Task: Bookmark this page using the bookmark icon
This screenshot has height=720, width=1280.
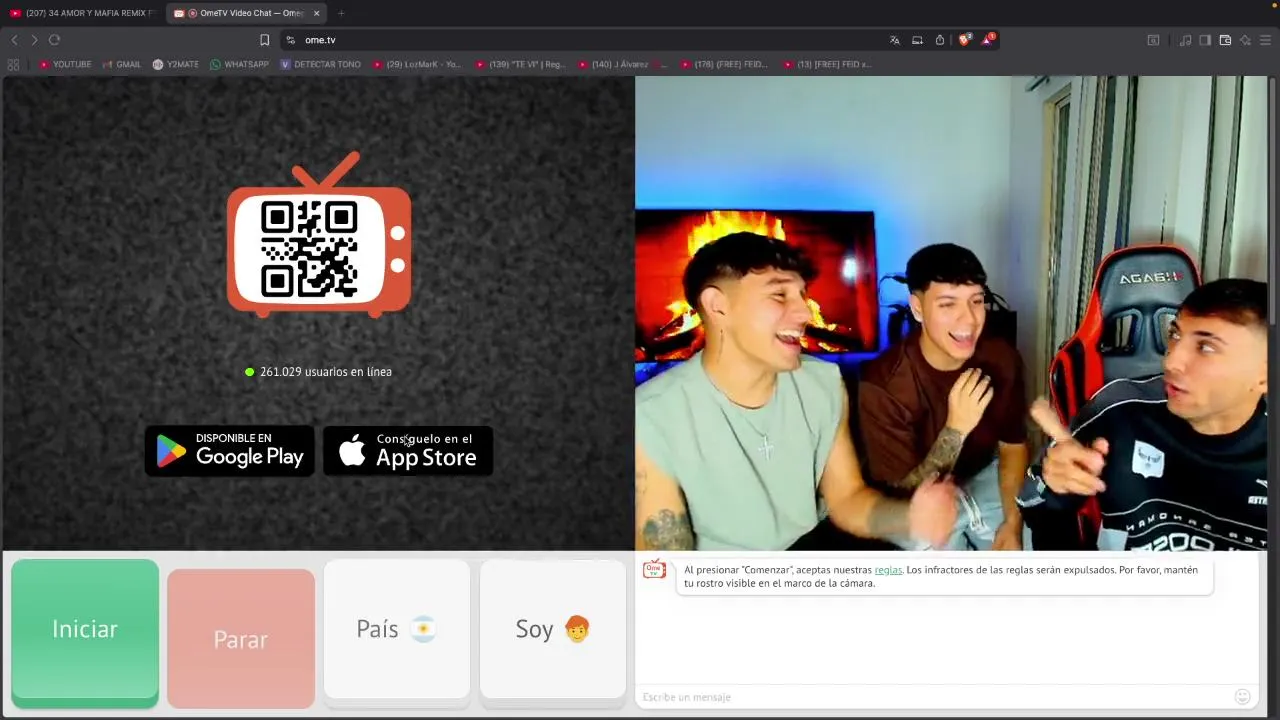Action: tap(264, 40)
